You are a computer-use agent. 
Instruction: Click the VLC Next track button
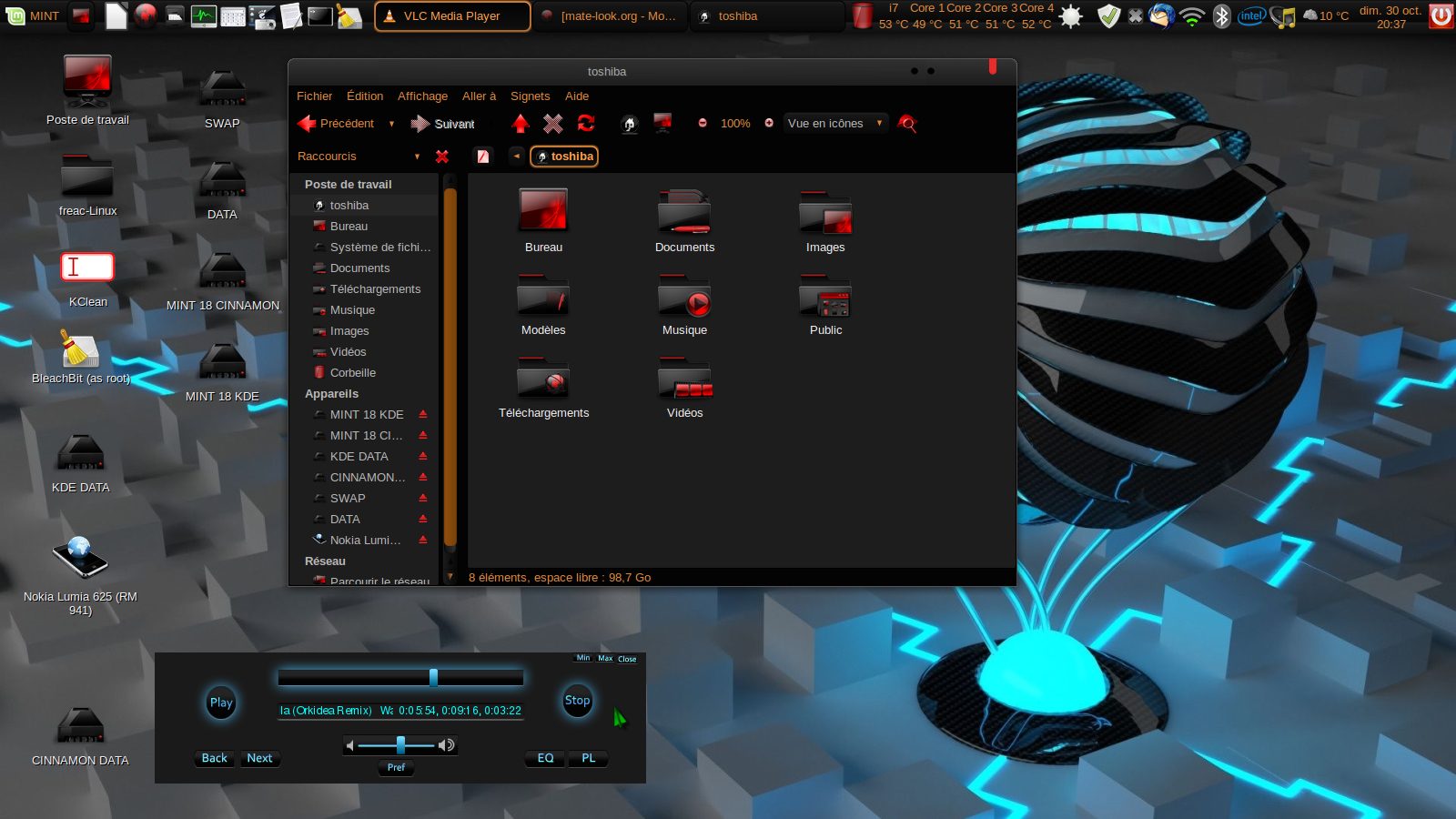[x=259, y=758]
